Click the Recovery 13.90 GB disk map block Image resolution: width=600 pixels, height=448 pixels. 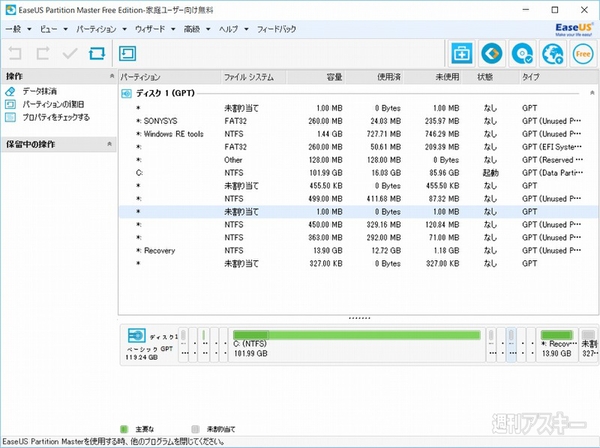point(557,344)
